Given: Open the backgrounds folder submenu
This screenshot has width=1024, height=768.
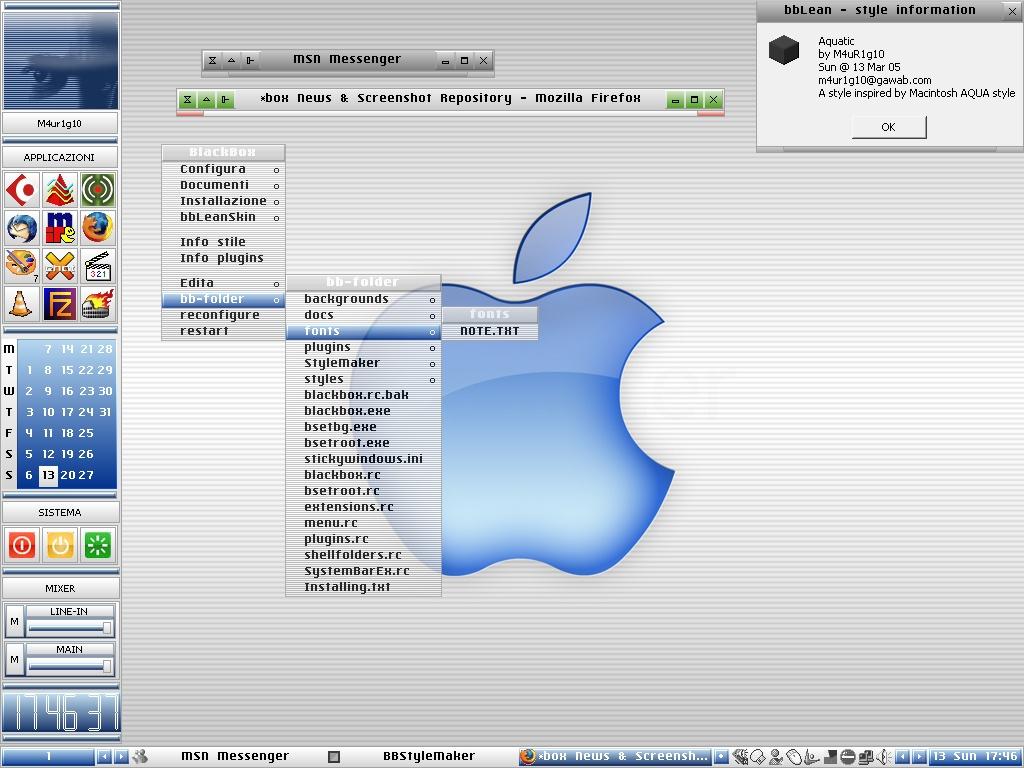Looking at the screenshot, I should tap(363, 299).
